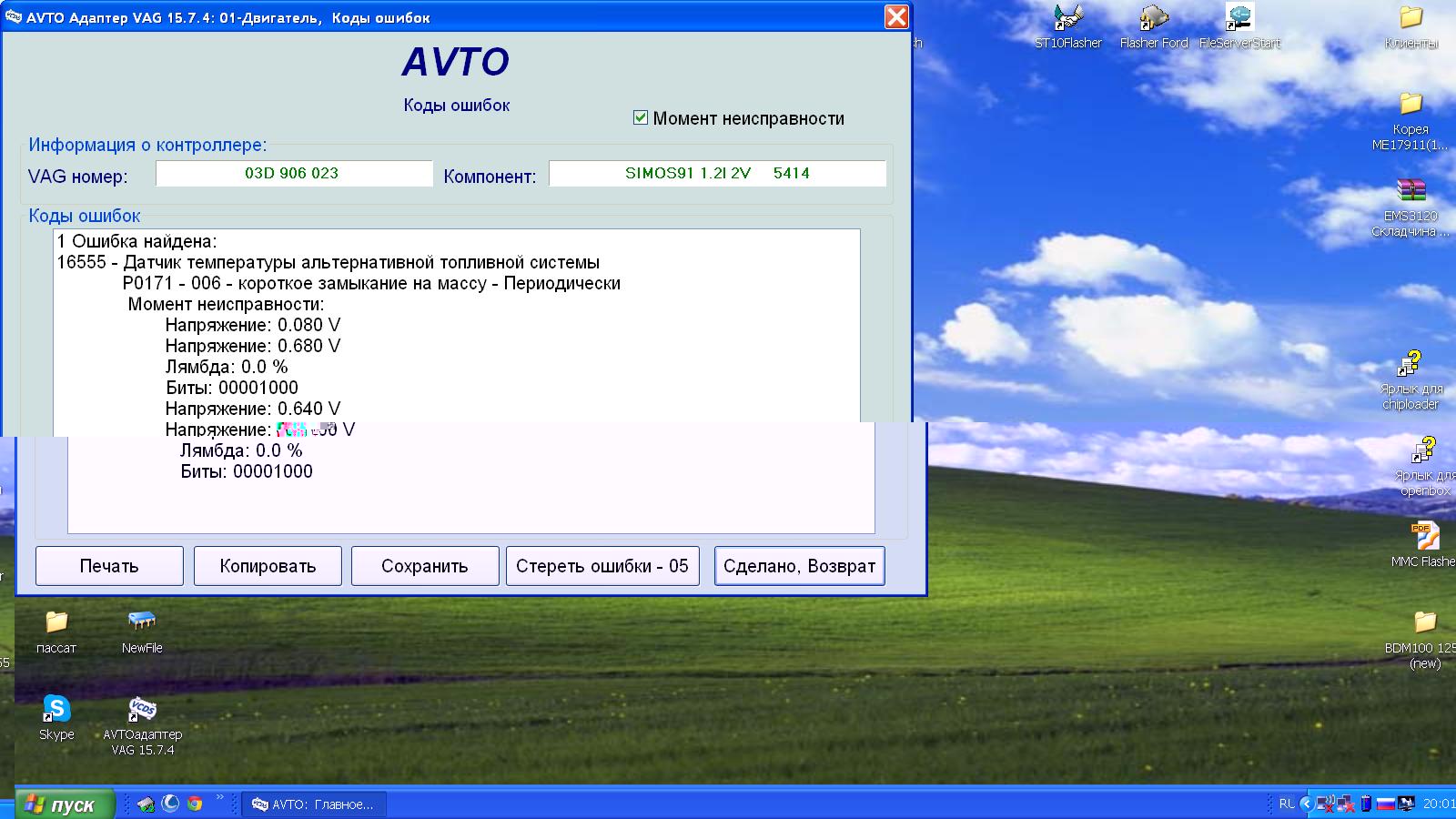
Task: Open the пуск Start menu
Action: click(60, 804)
